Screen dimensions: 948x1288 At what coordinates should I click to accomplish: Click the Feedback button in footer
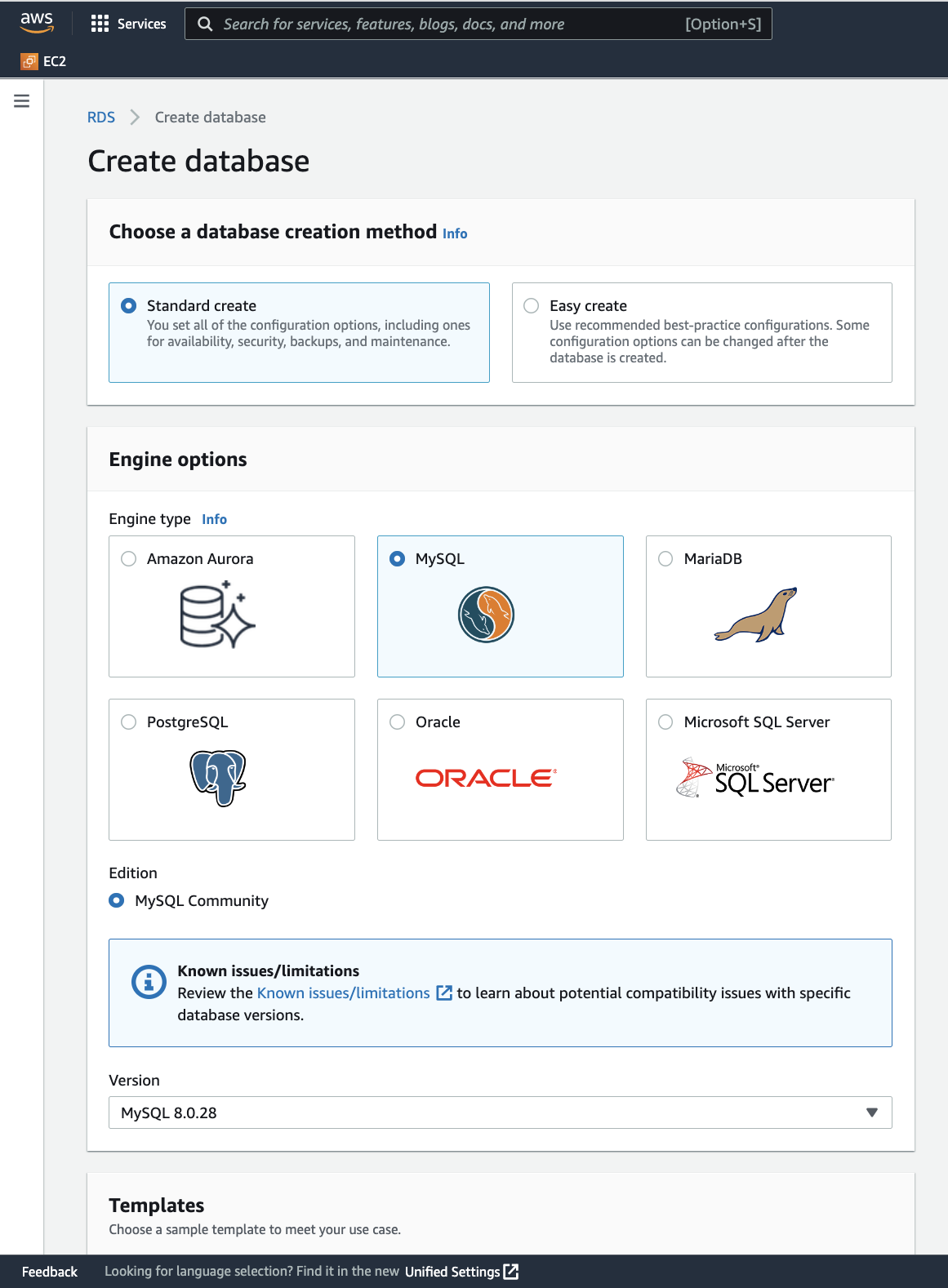(50, 1272)
